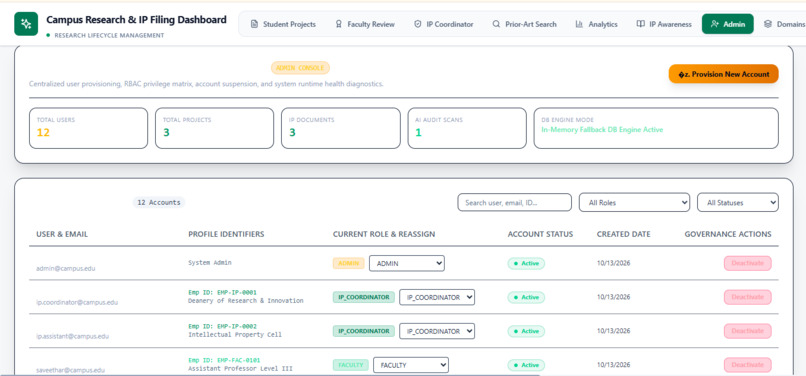Click the IP Awareness book icon

click(640, 24)
